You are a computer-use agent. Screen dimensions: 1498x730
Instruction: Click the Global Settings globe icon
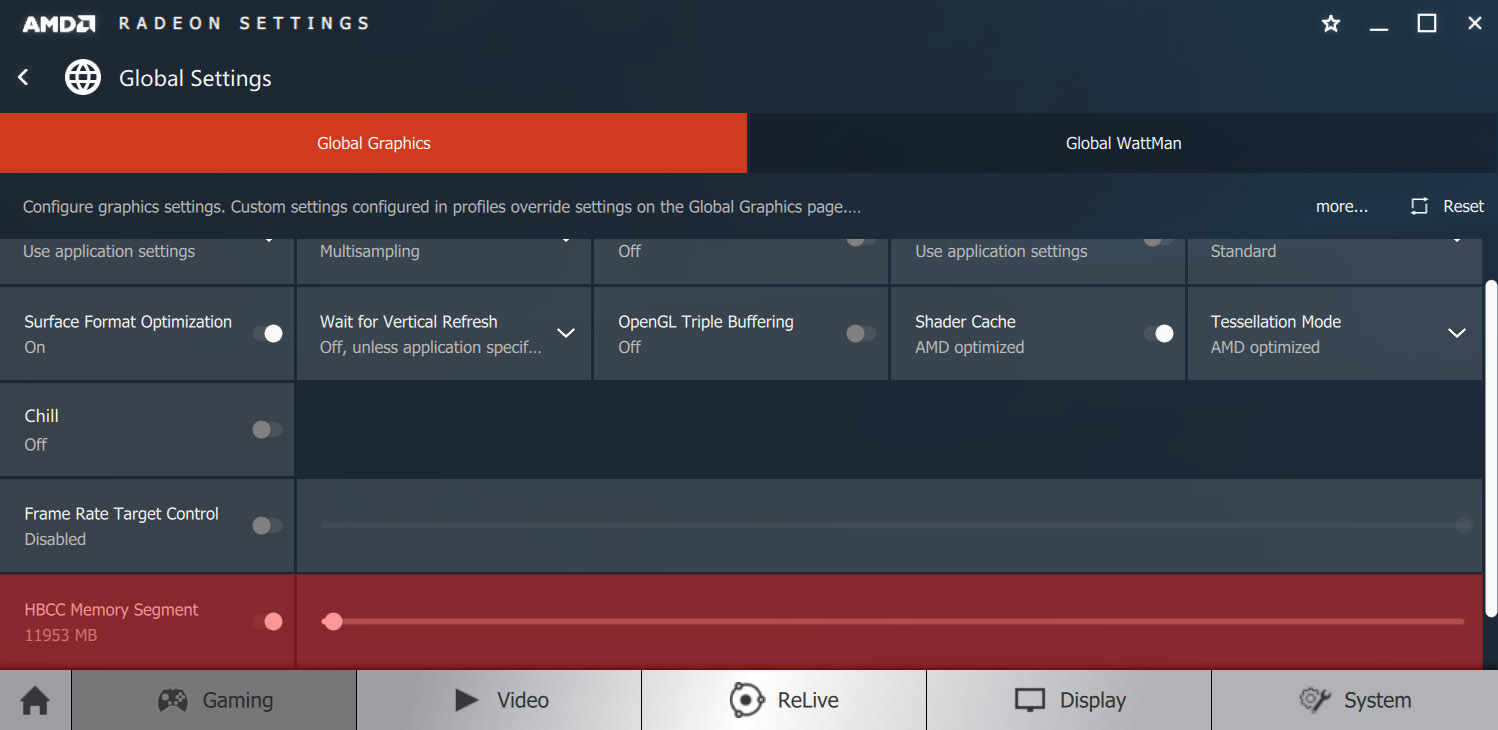[x=83, y=78]
